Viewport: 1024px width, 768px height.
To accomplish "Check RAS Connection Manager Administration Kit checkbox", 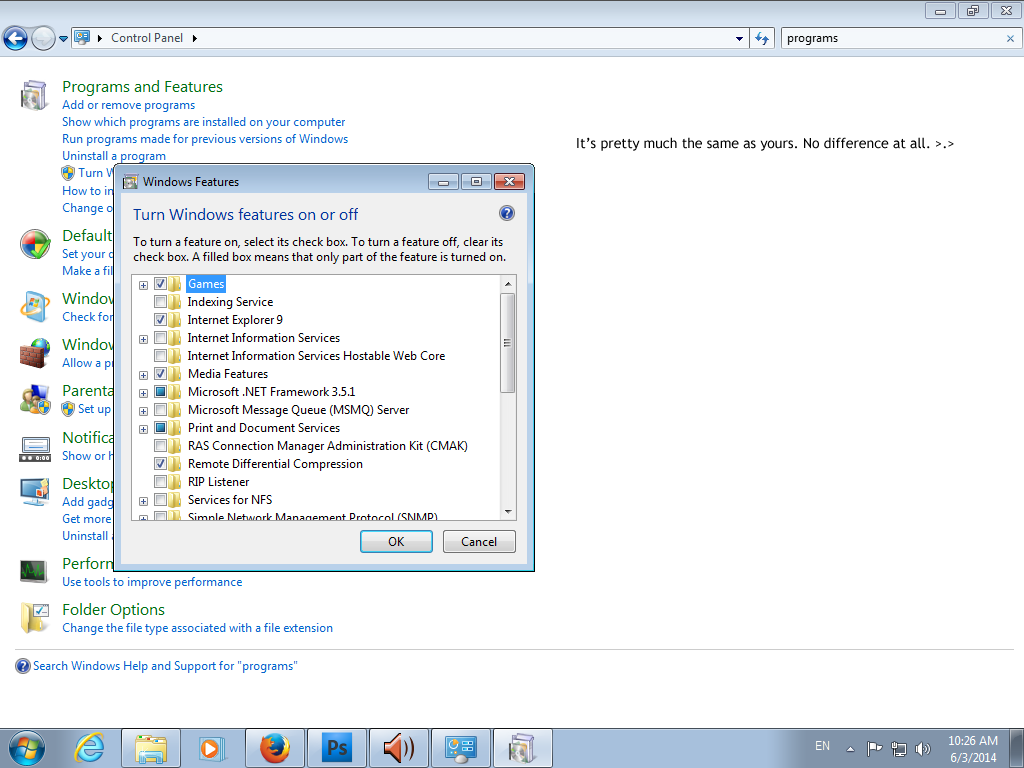I will coord(160,445).
